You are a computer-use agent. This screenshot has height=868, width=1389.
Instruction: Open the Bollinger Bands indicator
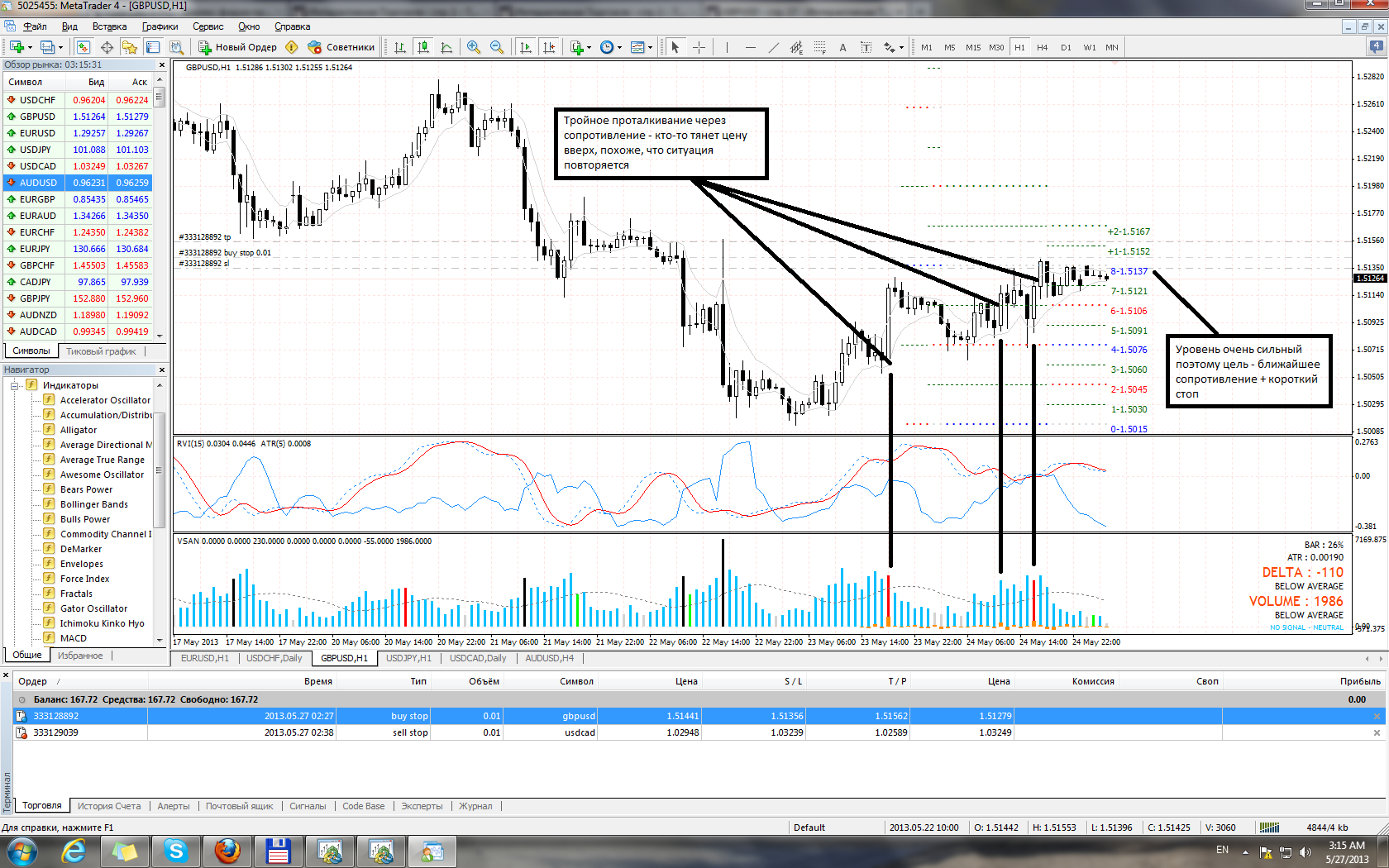93,504
